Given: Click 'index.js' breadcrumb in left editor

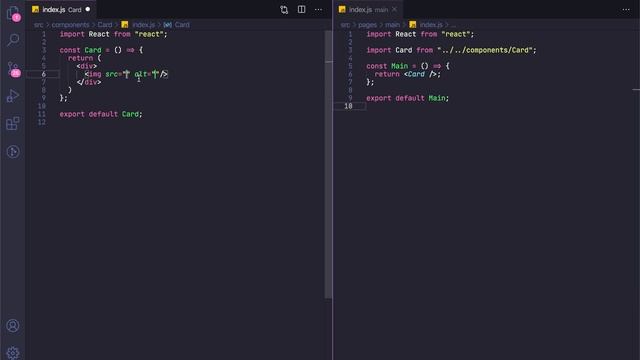Looking at the screenshot, I should pos(144,25).
